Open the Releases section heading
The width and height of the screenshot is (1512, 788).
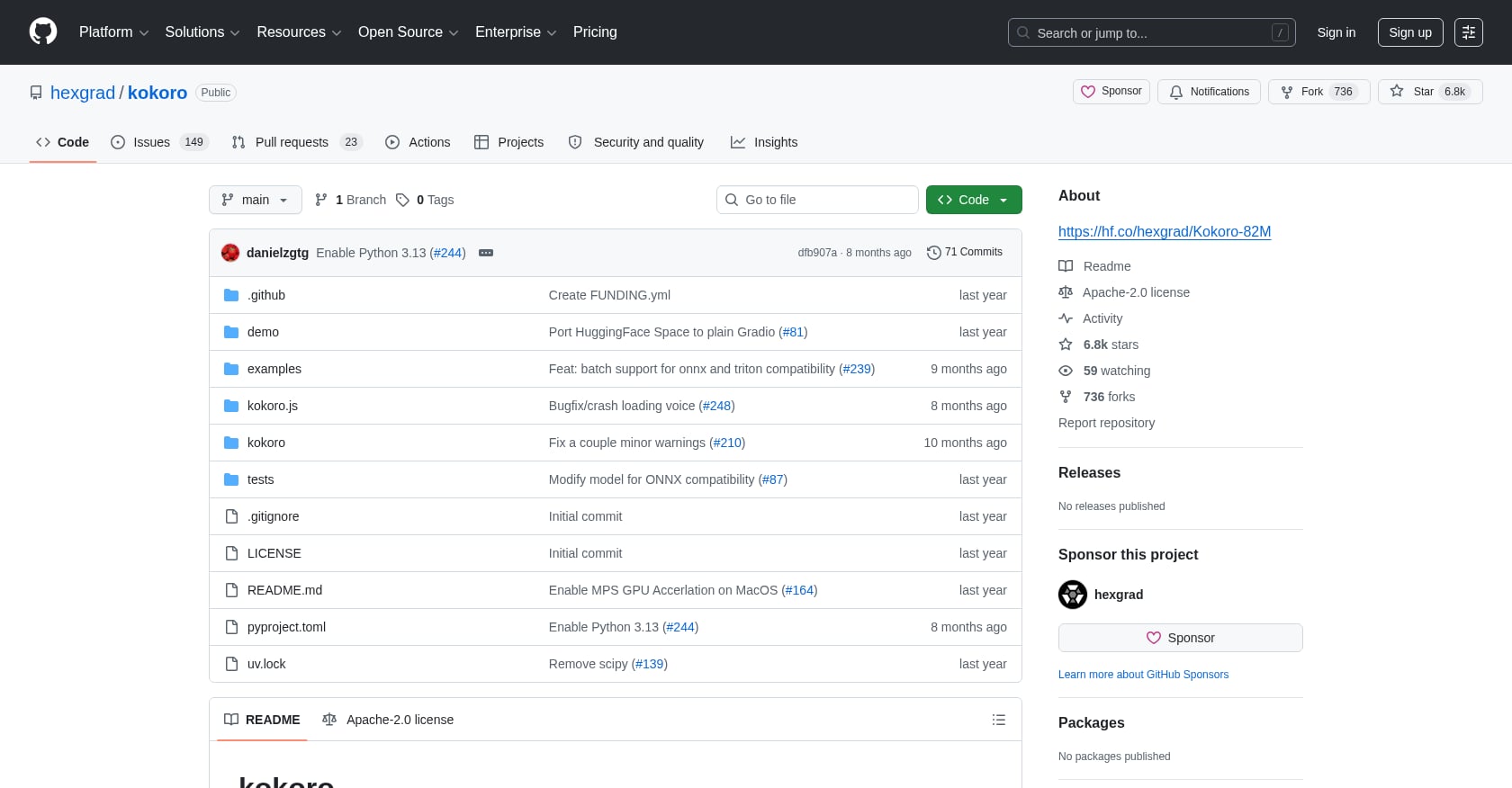1089,473
